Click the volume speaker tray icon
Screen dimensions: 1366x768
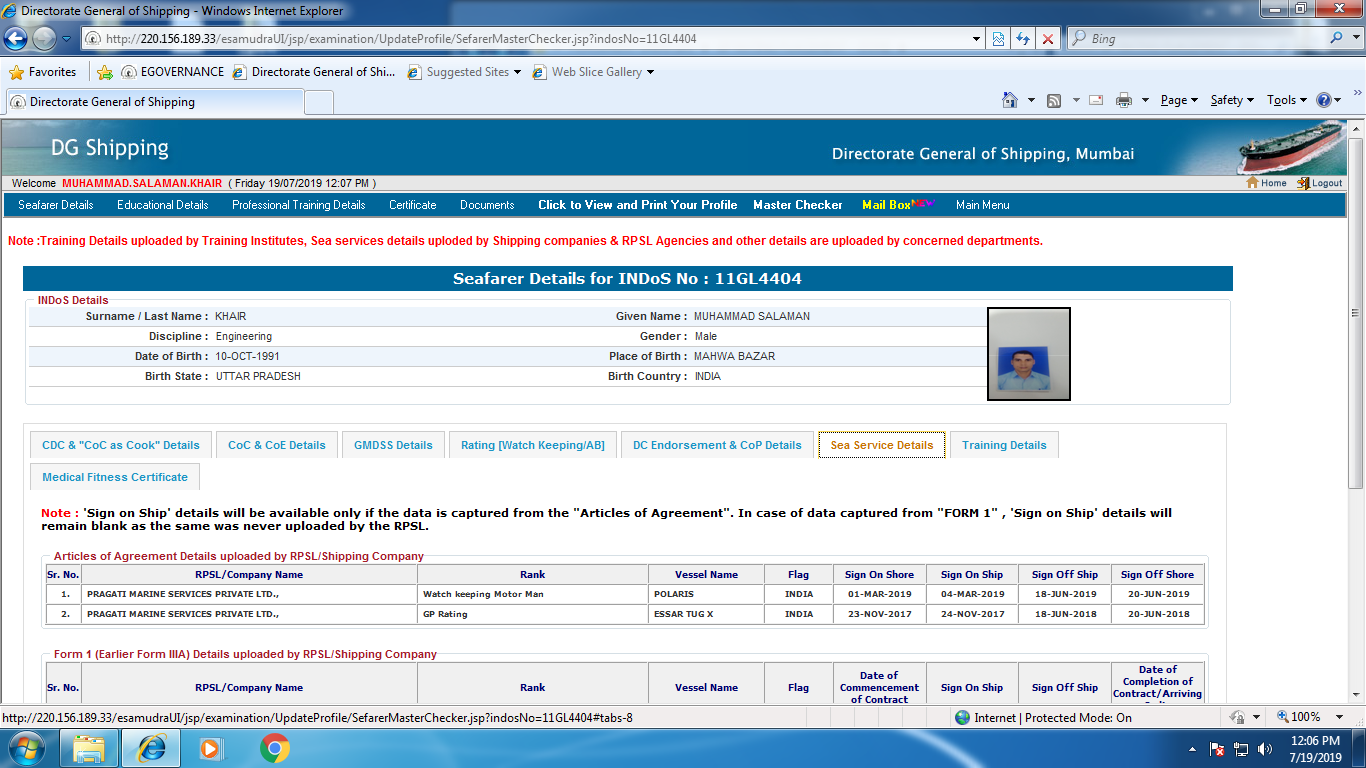[1265, 748]
